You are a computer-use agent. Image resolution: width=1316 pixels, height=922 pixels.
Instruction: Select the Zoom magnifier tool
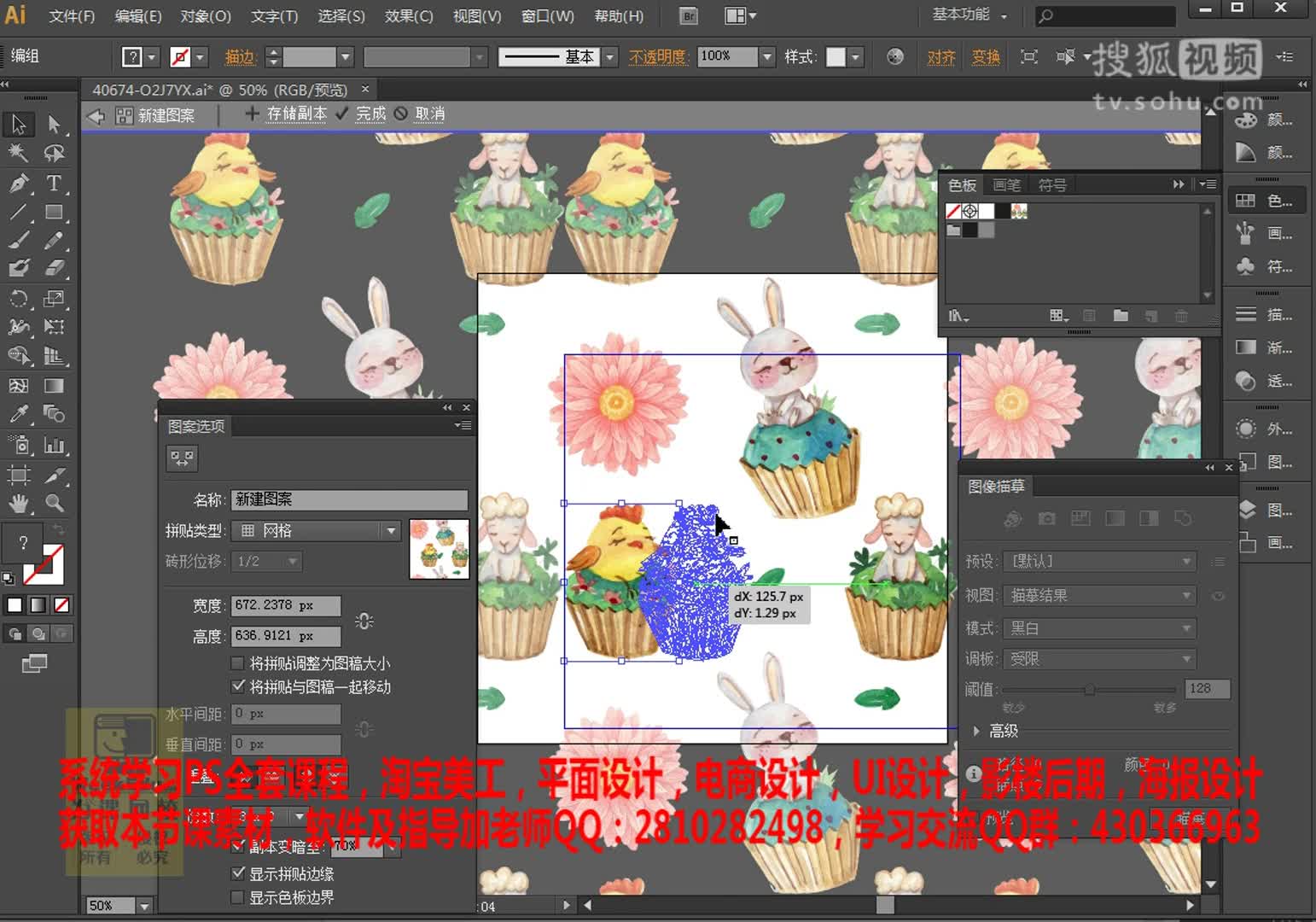[54, 504]
